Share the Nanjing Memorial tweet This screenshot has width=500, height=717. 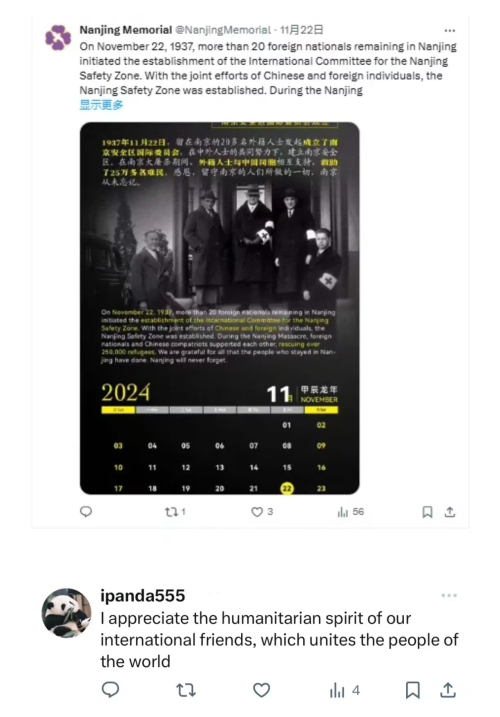[450, 512]
